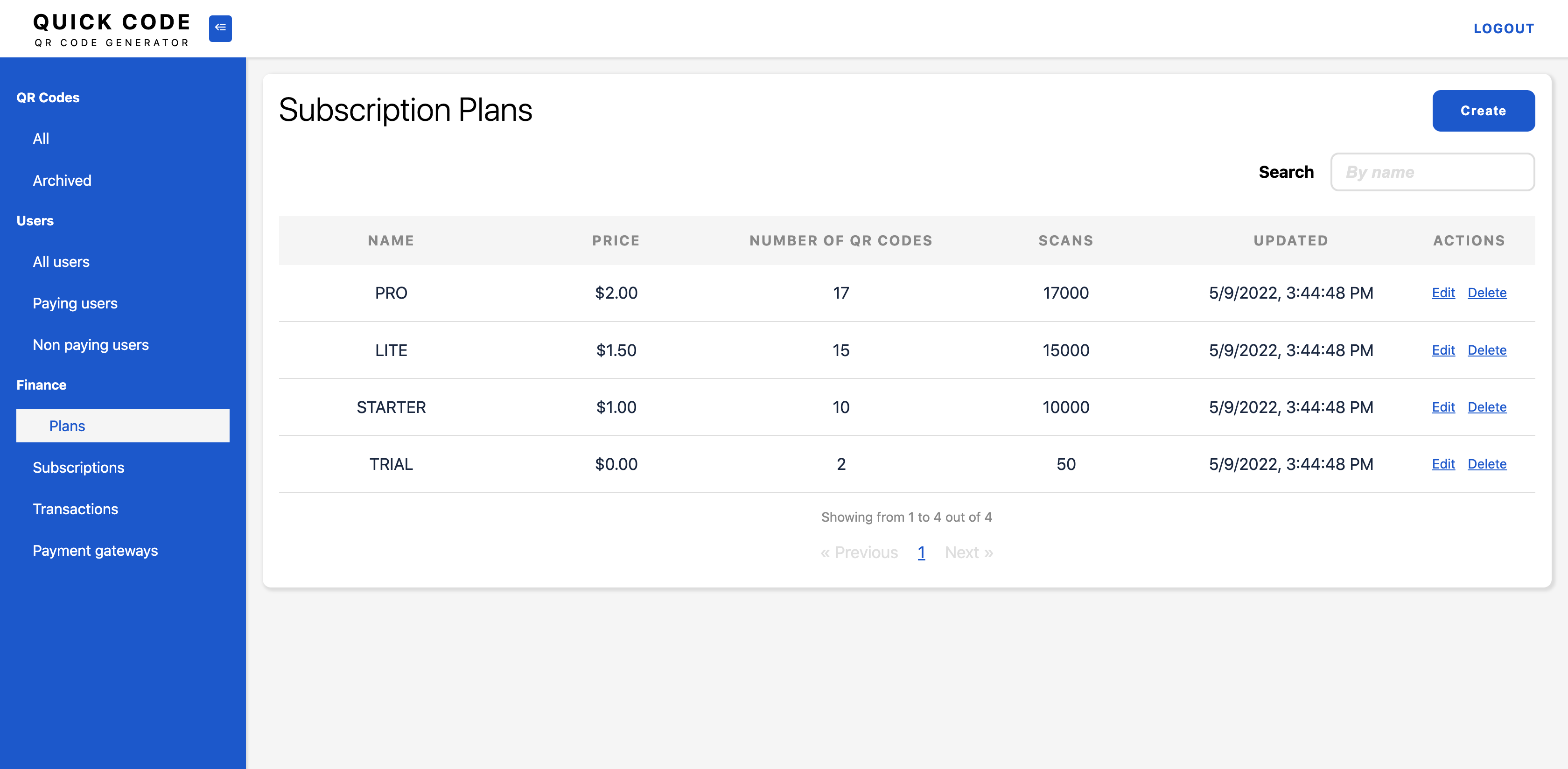Image resolution: width=1568 pixels, height=769 pixels.
Task: Log out of the admin panel
Action: pos(1504,28)
